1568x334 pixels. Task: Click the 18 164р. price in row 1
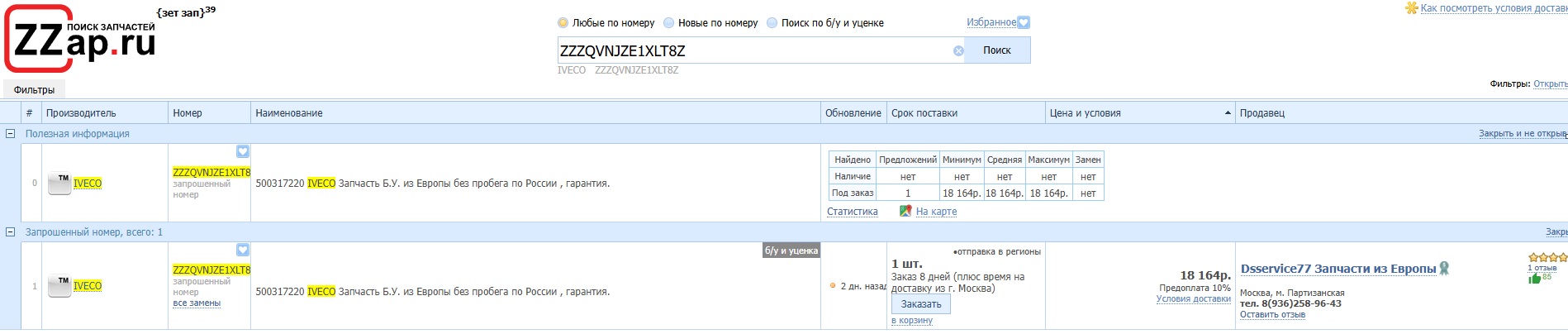point(1205,275)
